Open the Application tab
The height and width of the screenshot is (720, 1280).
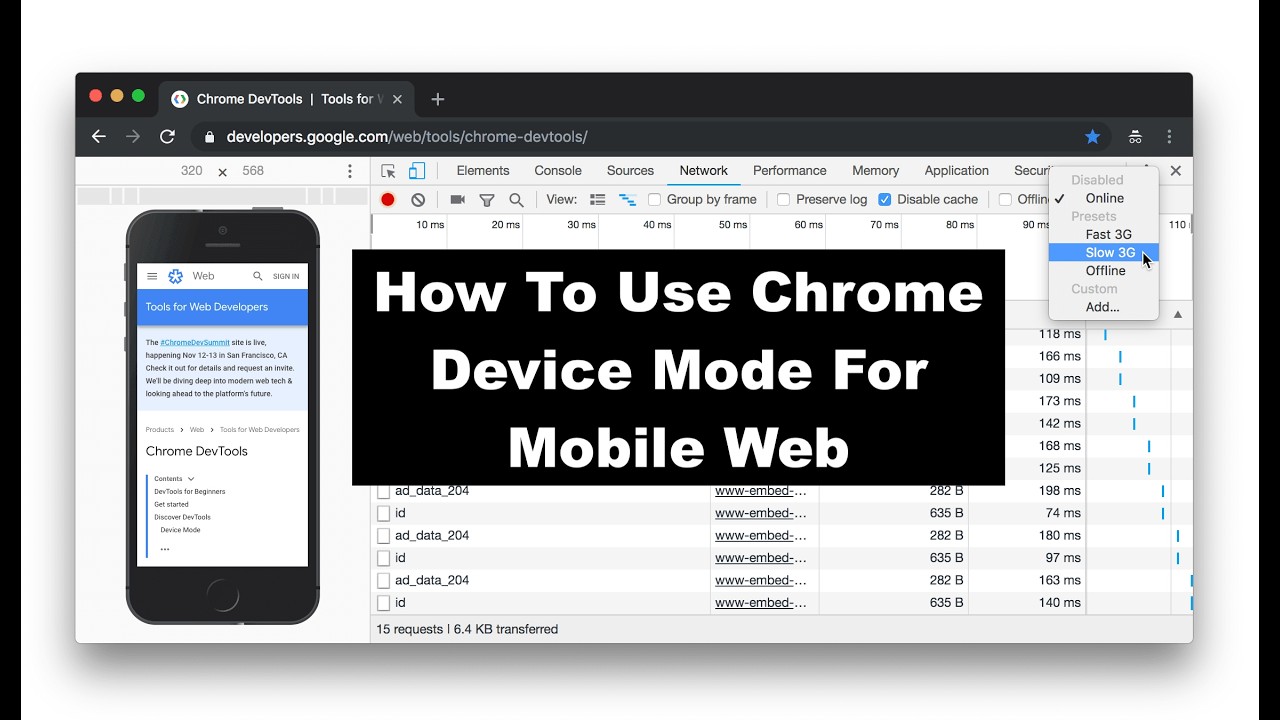(957, 171)
